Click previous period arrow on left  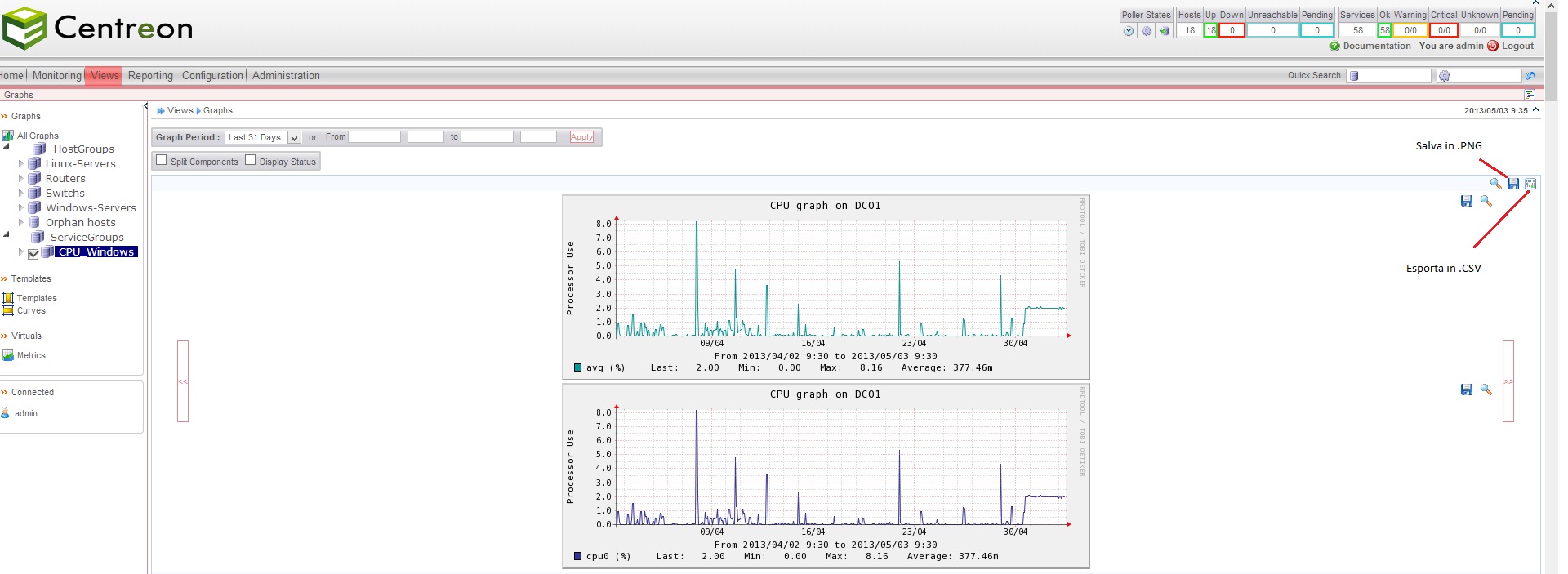click(183, 381)
